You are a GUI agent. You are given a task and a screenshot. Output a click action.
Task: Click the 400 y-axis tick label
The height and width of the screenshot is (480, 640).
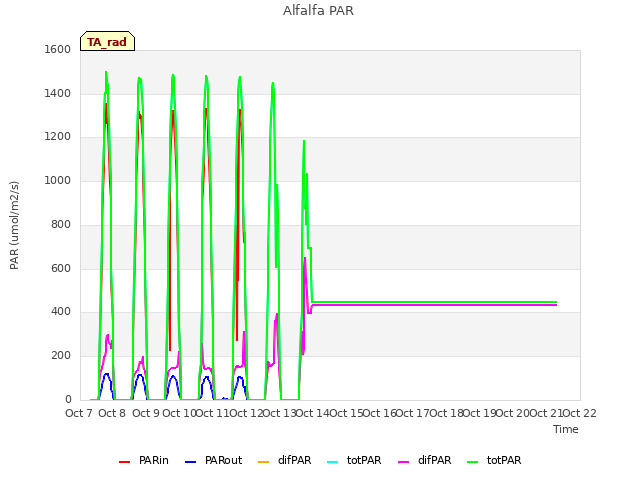pos(61,312)
